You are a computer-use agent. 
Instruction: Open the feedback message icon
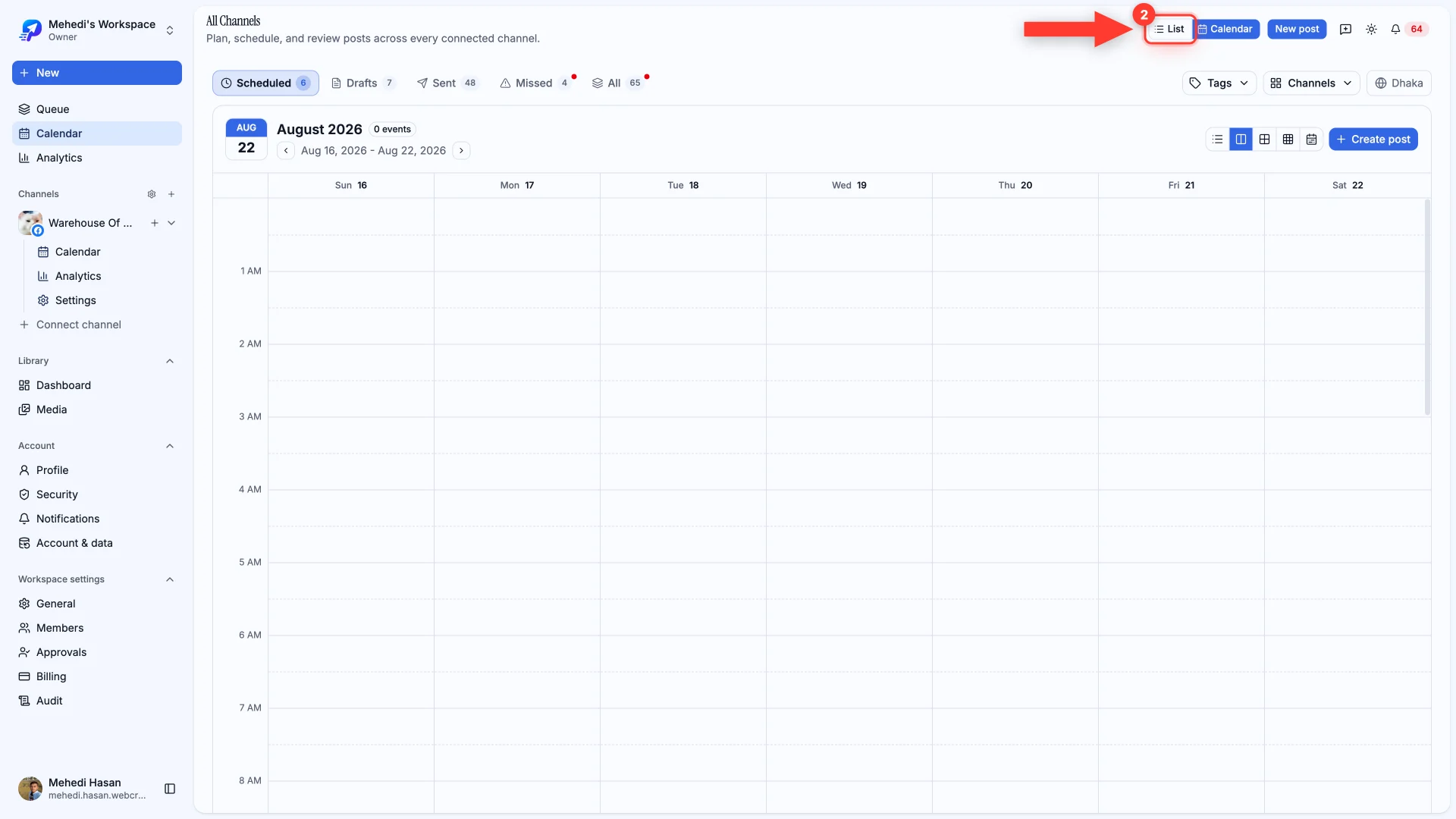point(1345,29)
